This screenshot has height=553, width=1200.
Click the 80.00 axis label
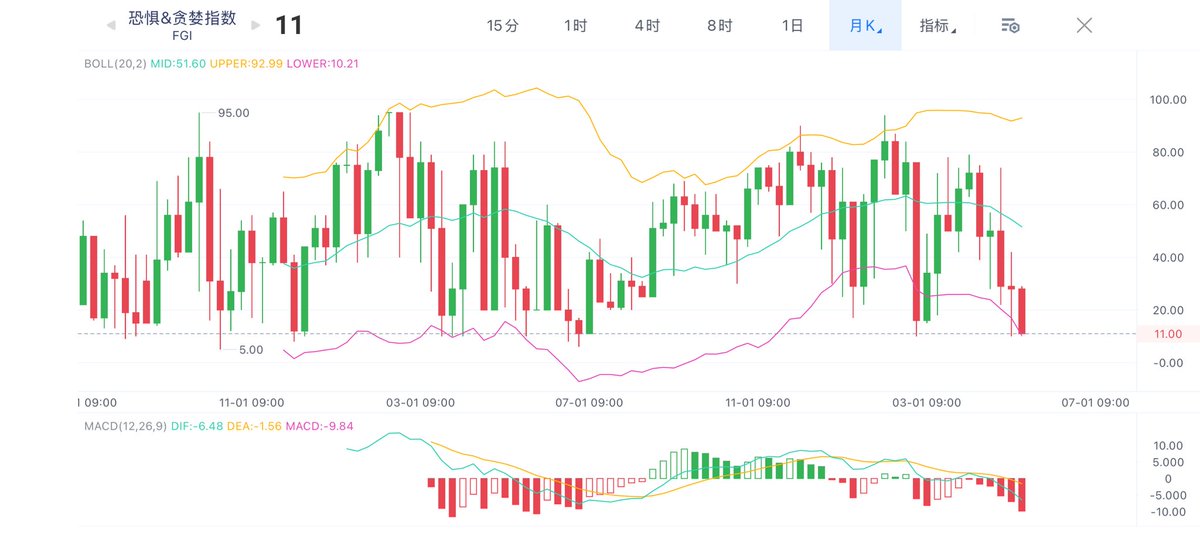coord(1169,153)
